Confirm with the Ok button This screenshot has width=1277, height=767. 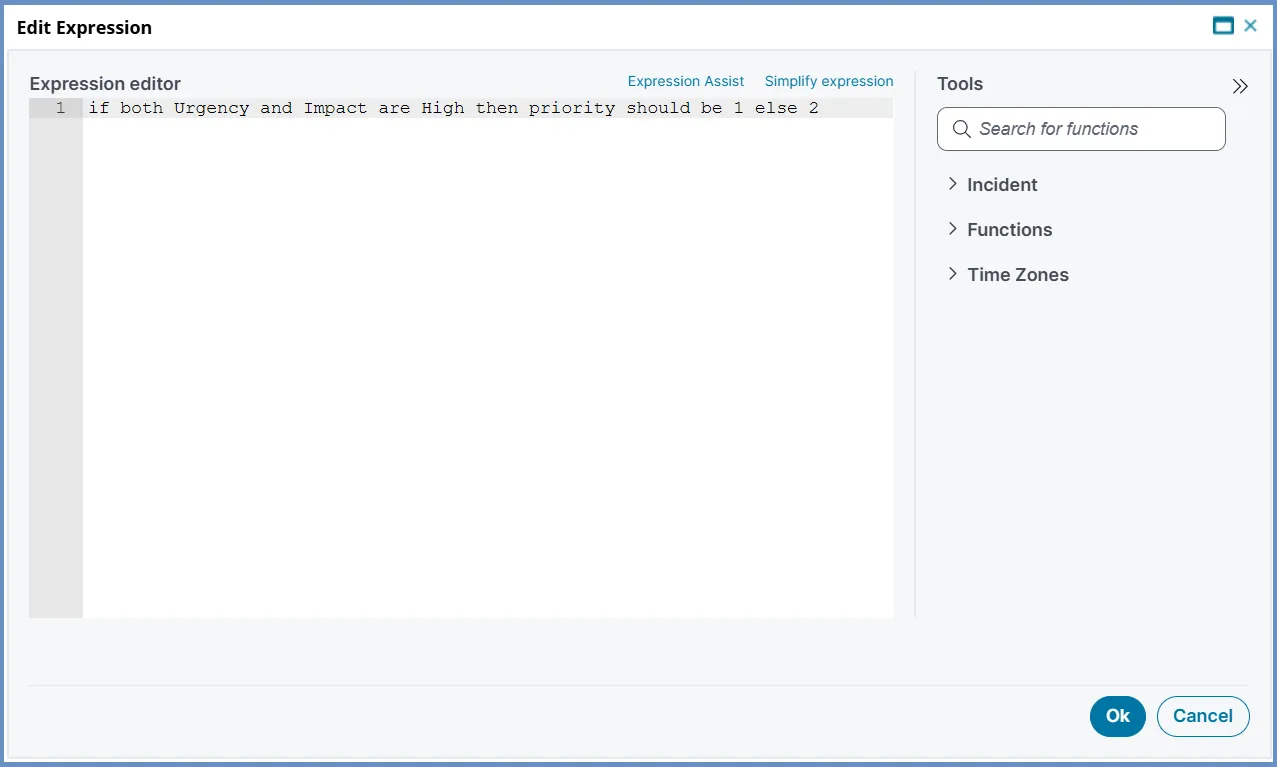[1118, 716]
